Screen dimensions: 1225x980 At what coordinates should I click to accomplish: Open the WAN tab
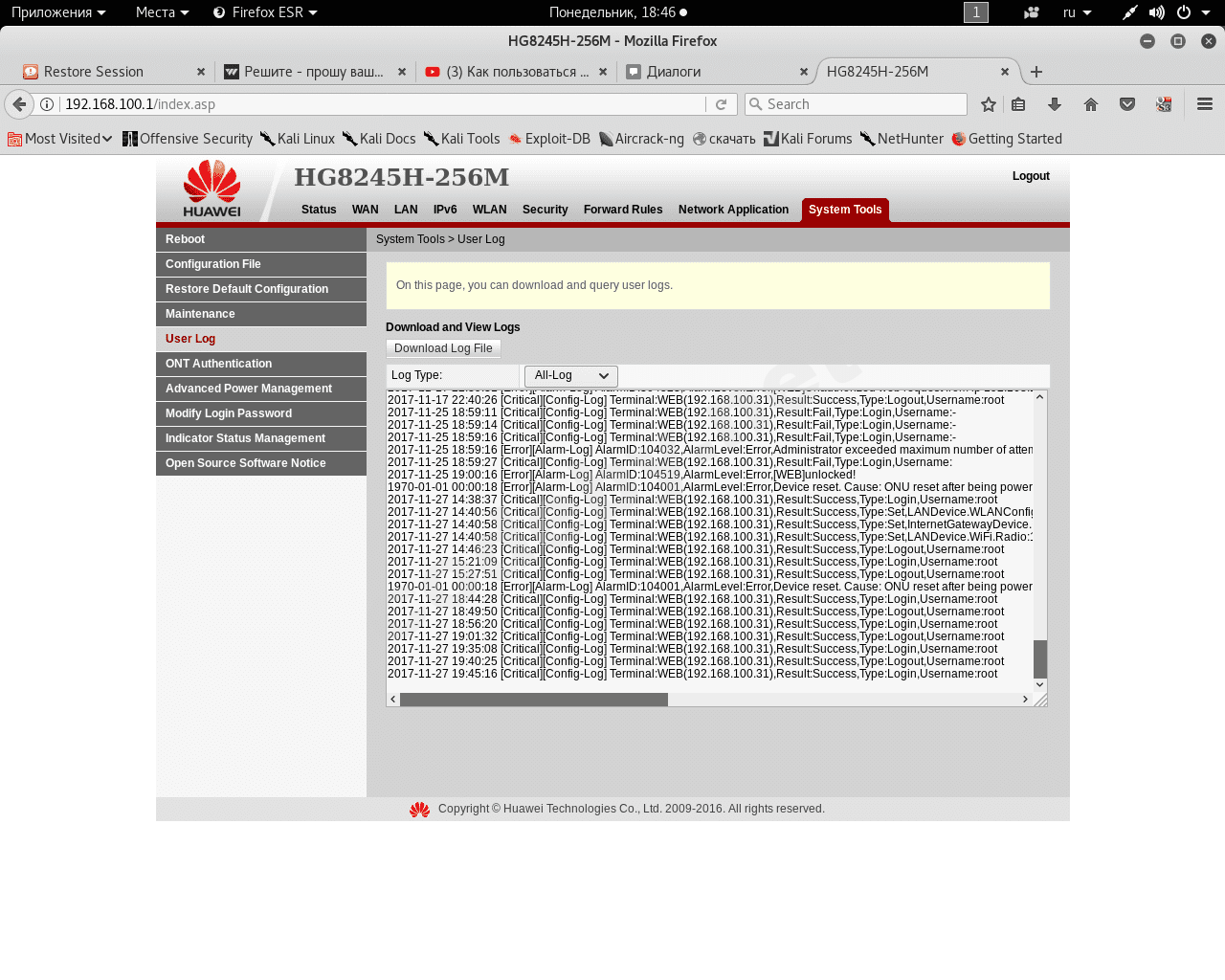pos(365,210)
